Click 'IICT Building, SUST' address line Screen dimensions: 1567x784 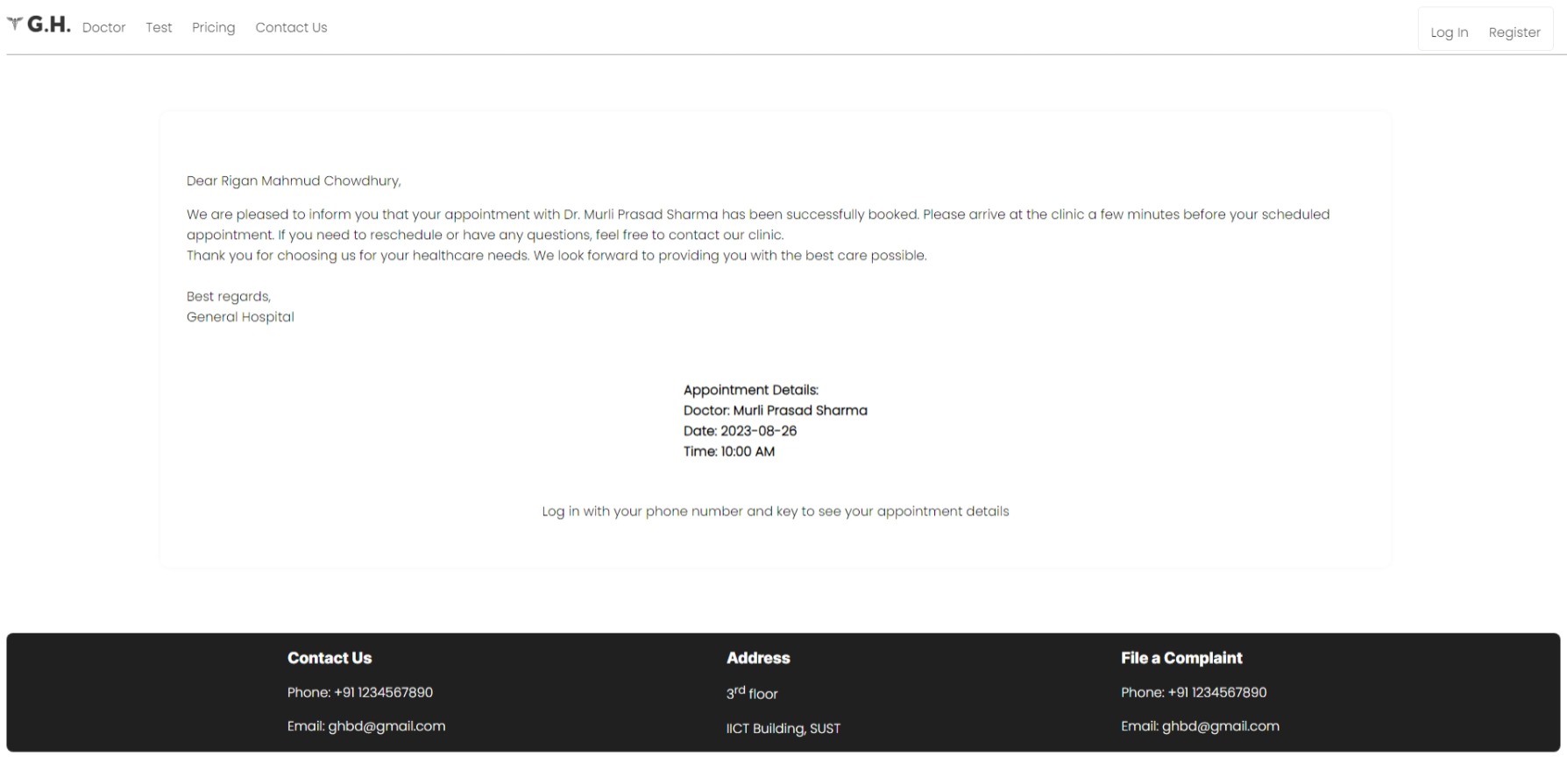(783, 729)
